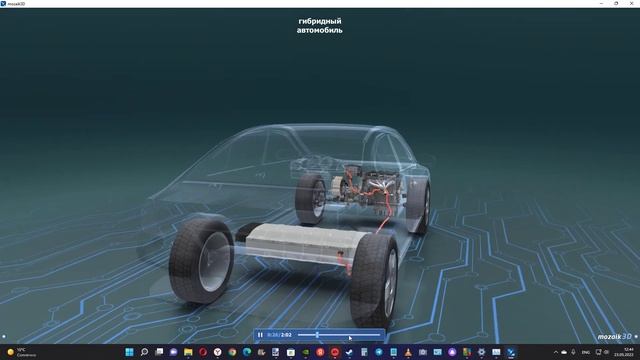This screenshot has width=640, height=360.
Task: Open clock and date panel
Action: [x=623, y=352]
